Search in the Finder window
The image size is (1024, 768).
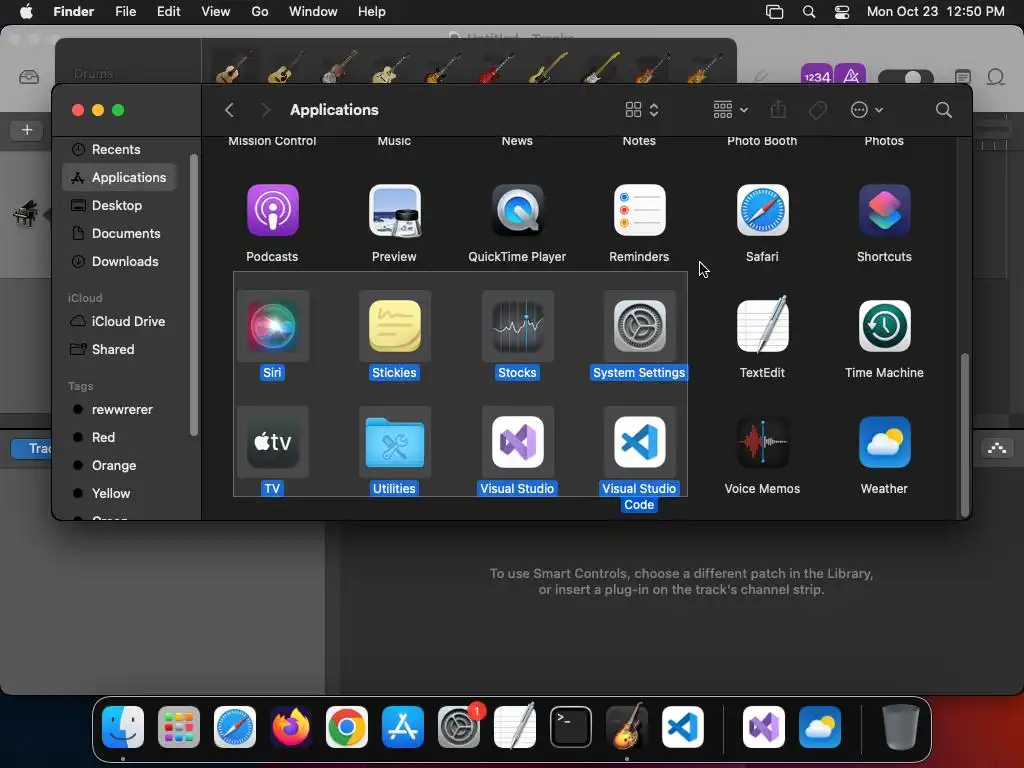(944, 110)
